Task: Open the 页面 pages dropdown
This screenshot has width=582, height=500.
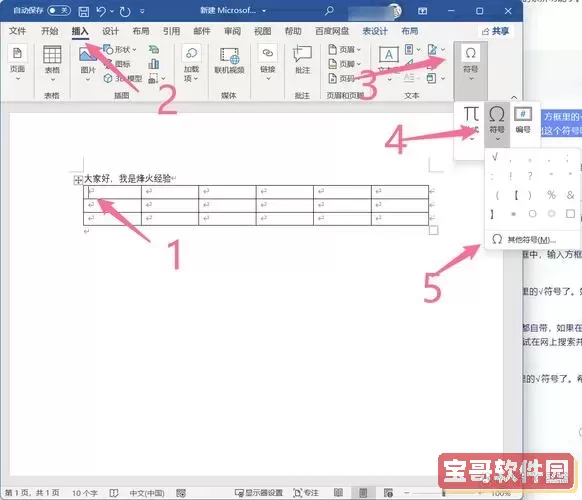Action: 17,63
